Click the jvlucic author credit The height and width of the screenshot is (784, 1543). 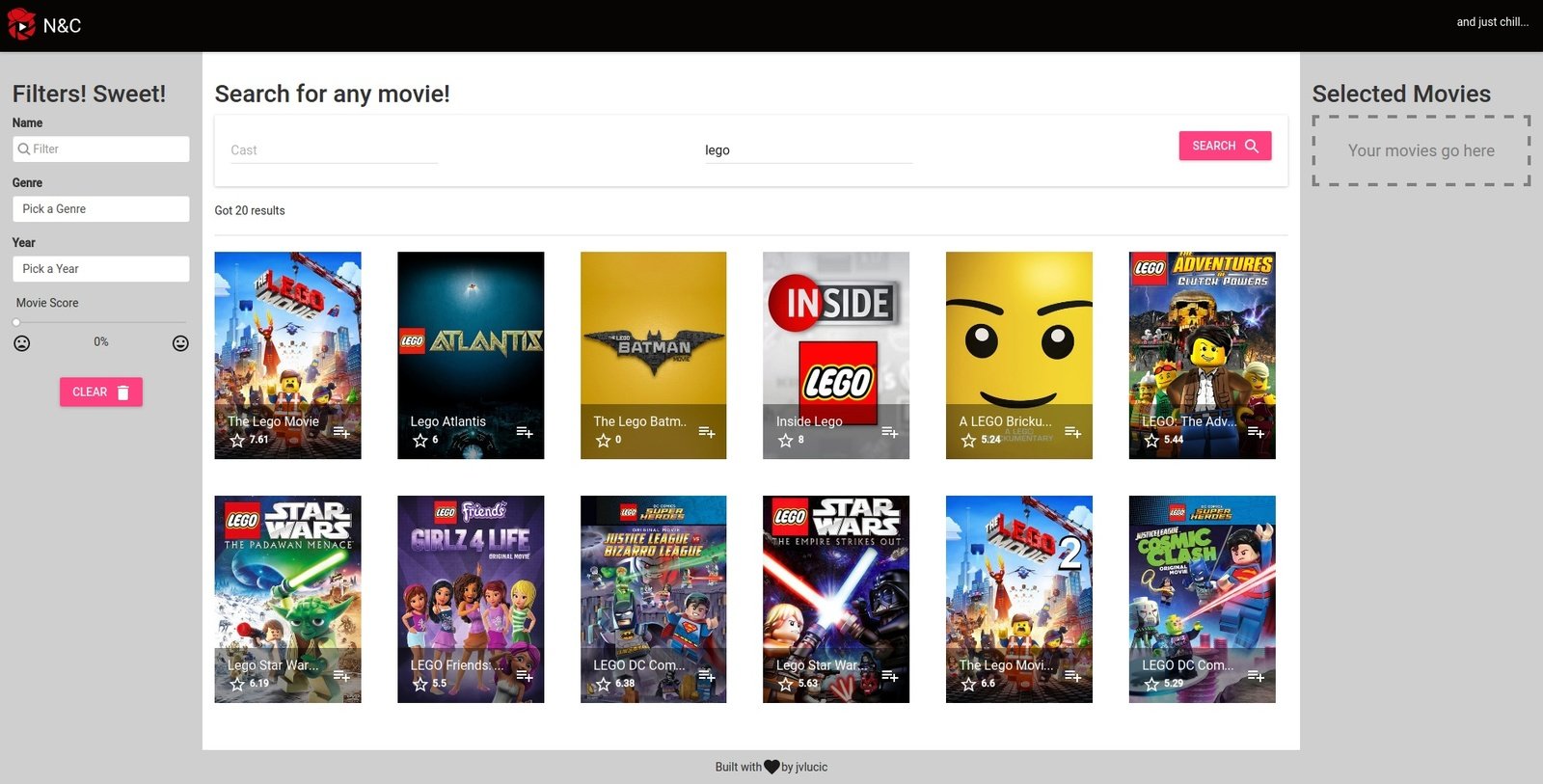point(804,767)
